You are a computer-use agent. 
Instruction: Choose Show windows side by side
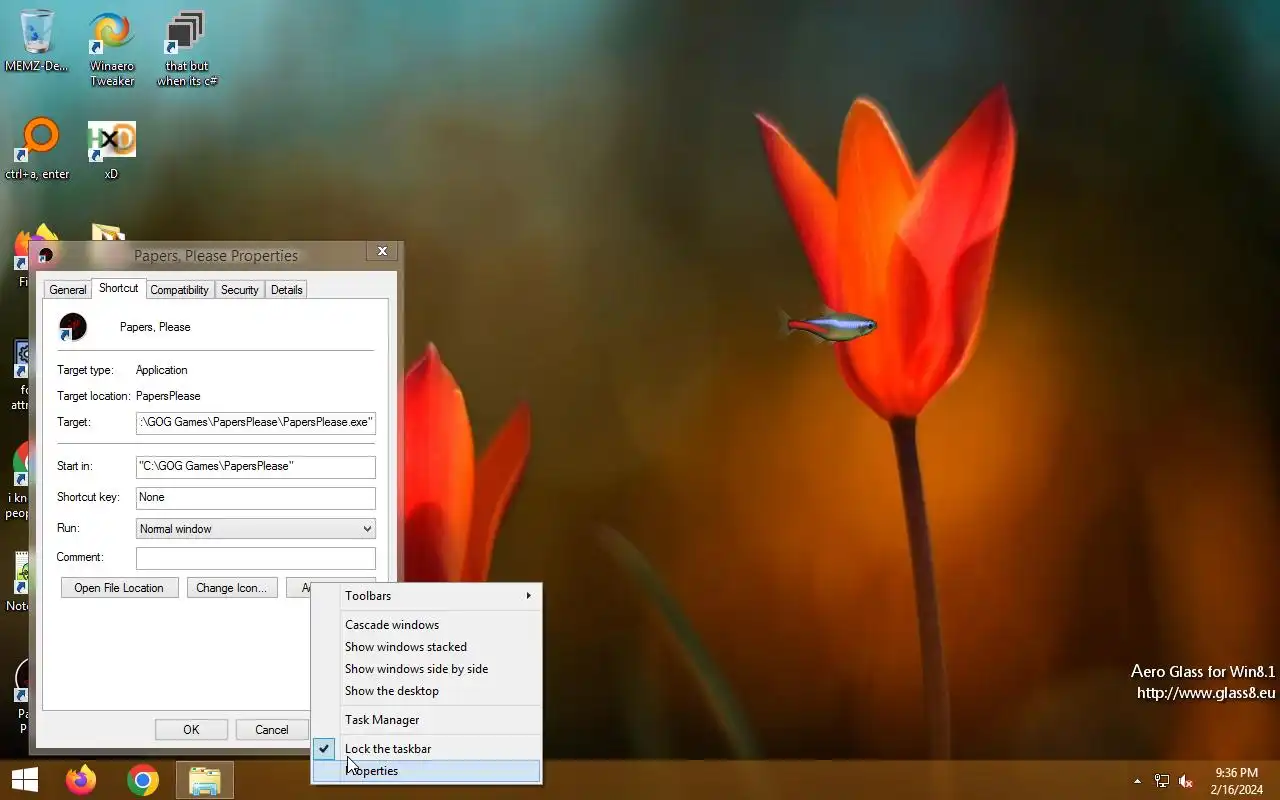point(427,669)
